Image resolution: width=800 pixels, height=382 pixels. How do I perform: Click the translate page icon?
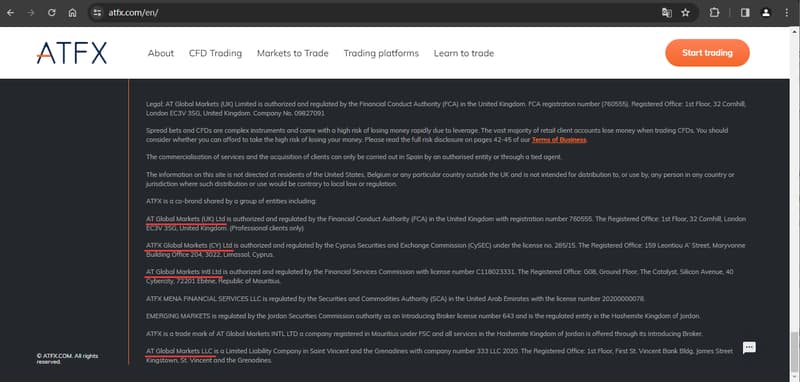(666, 13)
